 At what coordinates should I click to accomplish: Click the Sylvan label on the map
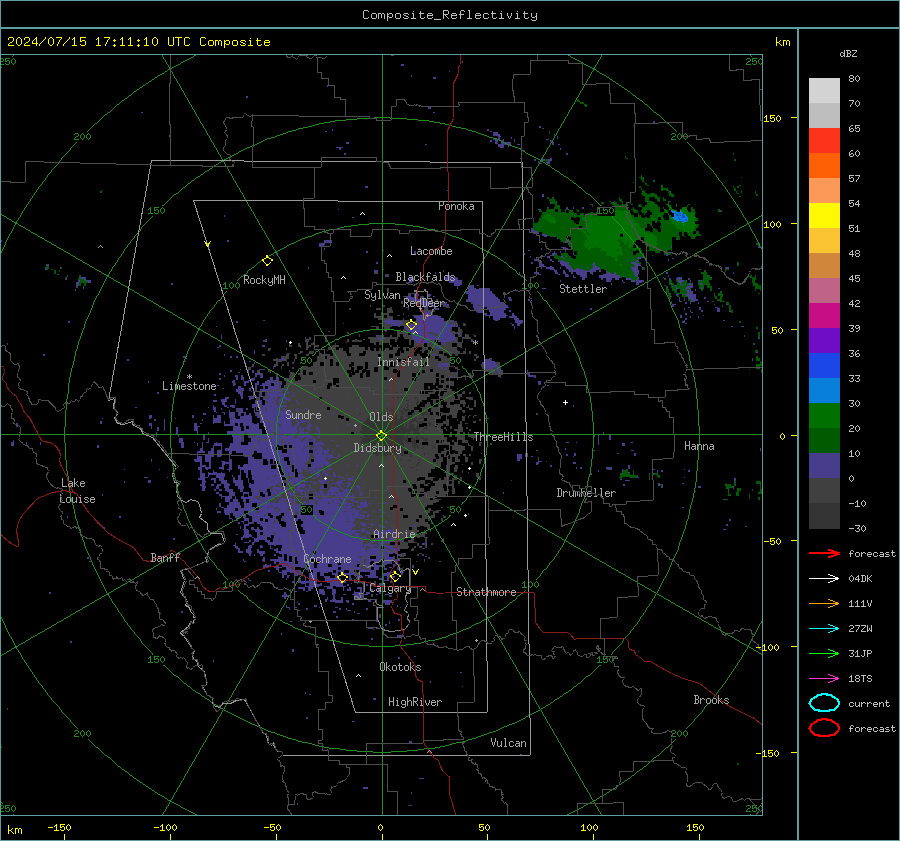point(382,295)
